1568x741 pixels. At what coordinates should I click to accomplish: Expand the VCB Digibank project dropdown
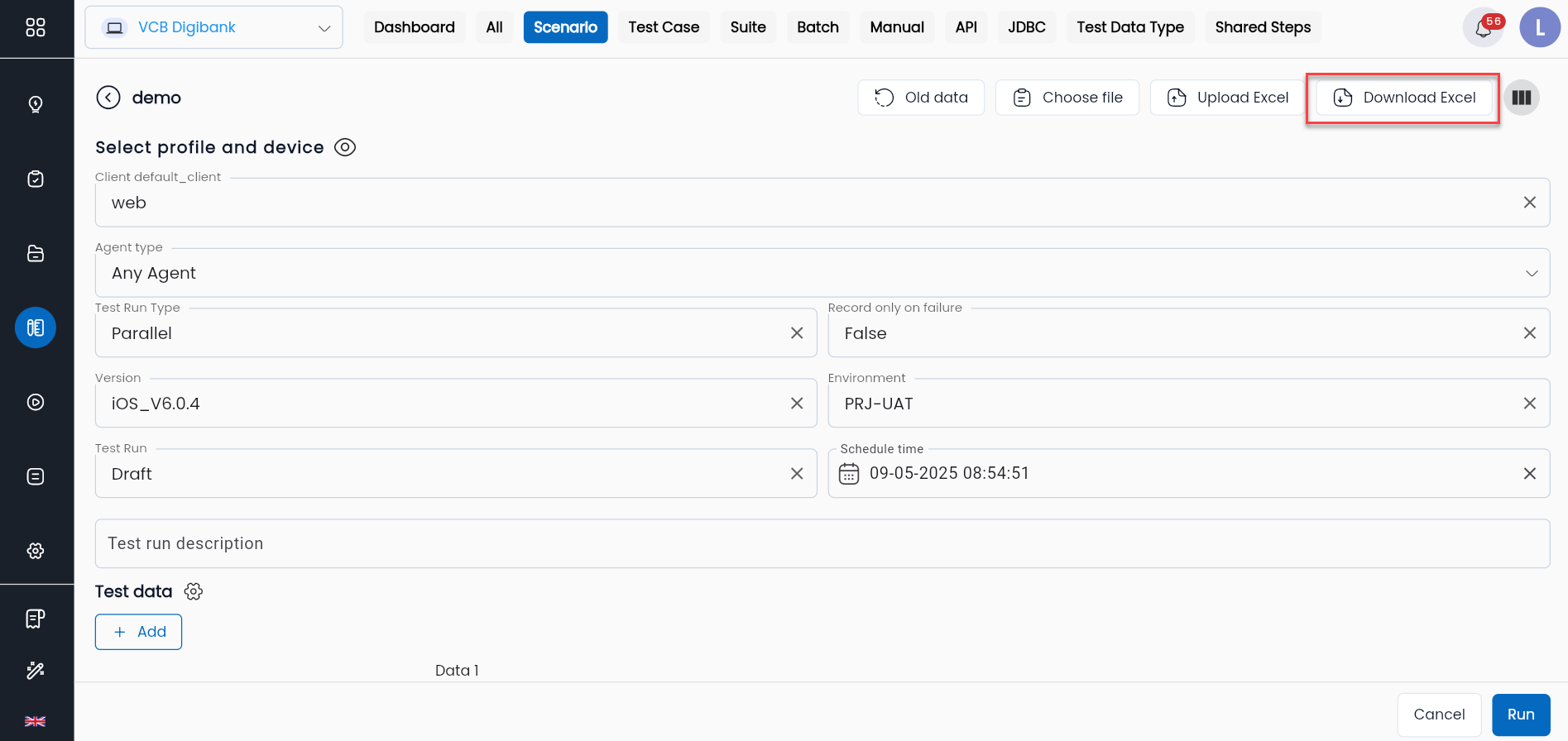pyautogui.click(x=213, y=27)
